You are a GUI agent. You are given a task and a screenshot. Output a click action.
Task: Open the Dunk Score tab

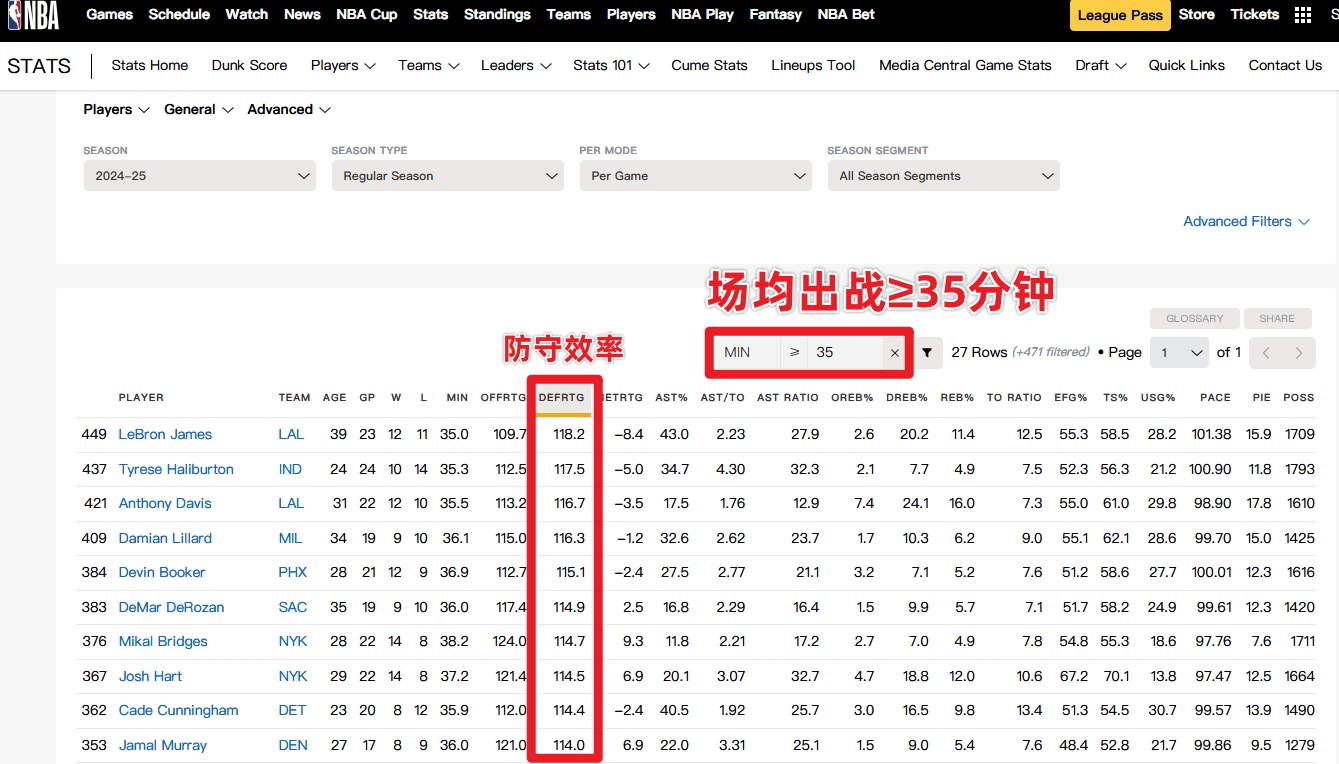click(x=249, y=66)
